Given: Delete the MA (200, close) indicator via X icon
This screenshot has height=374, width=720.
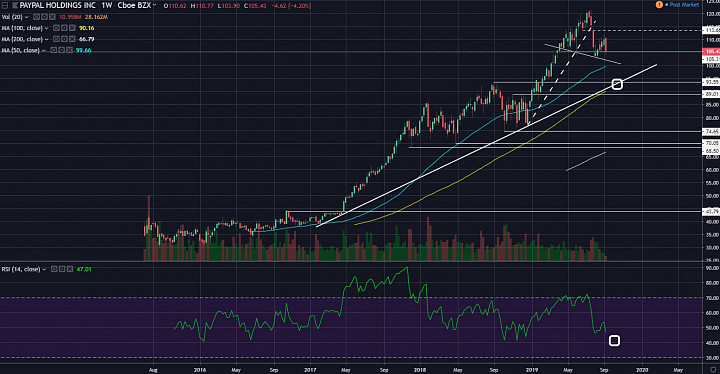Looking at the screenshot, I should (x=72, y=39).
